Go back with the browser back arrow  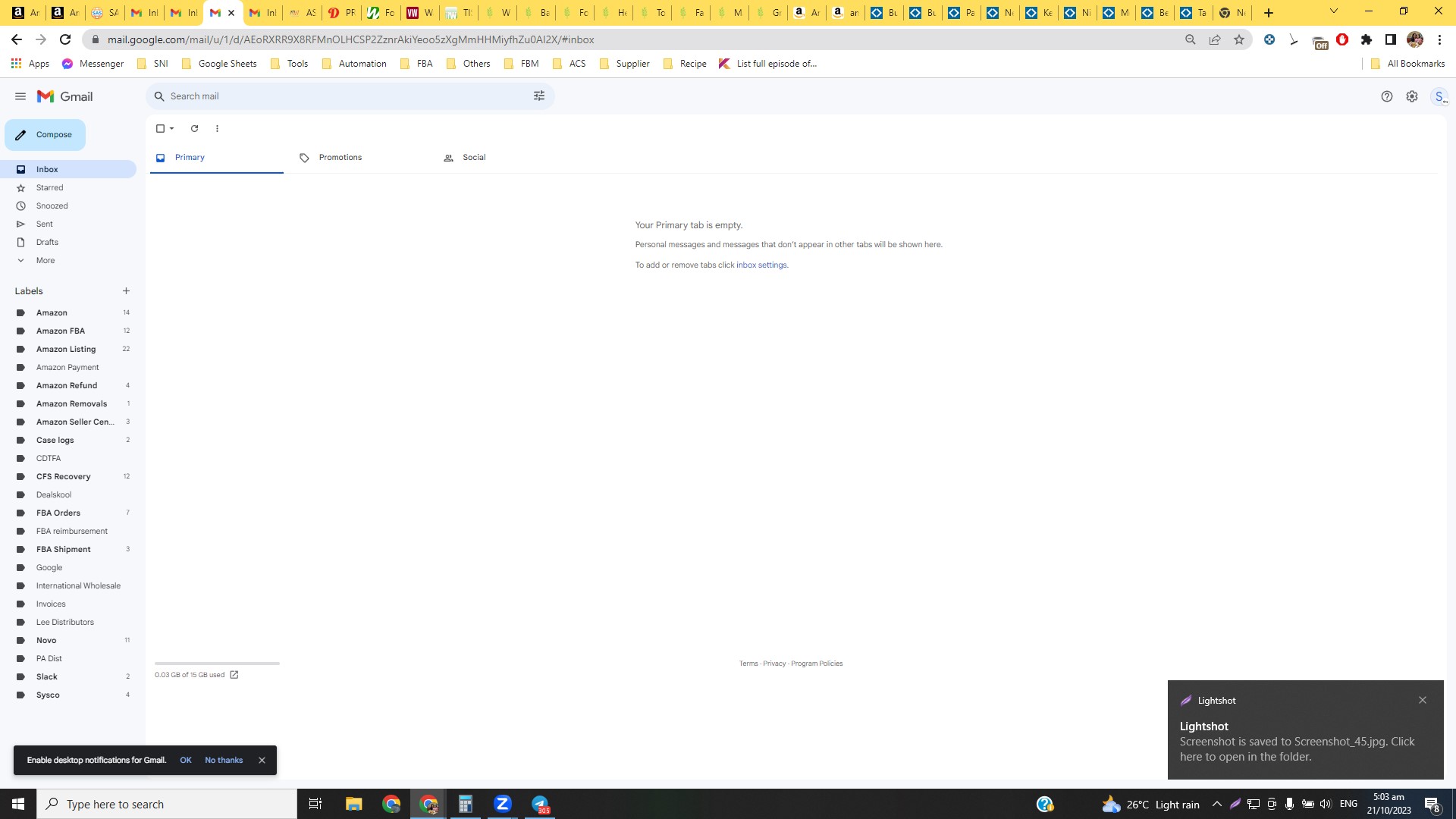click(x=17, y=39)
